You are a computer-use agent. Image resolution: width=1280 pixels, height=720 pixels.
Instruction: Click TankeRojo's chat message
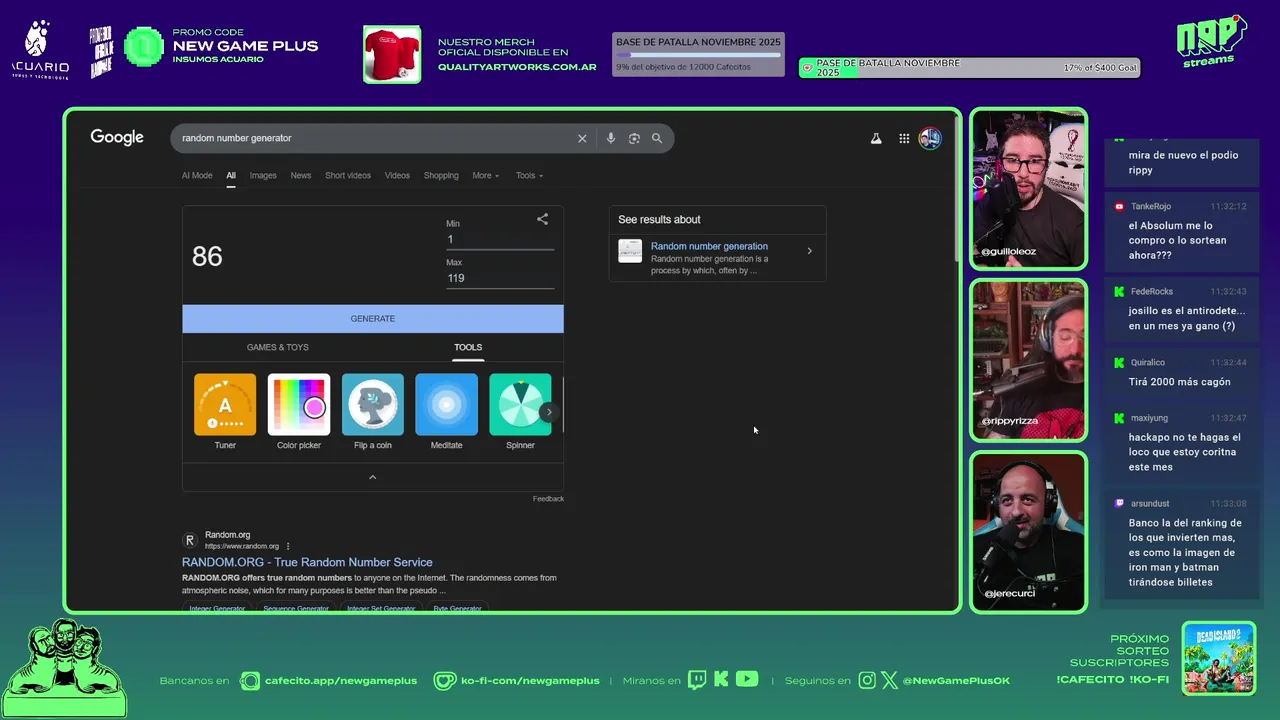tap(1181, 232)
